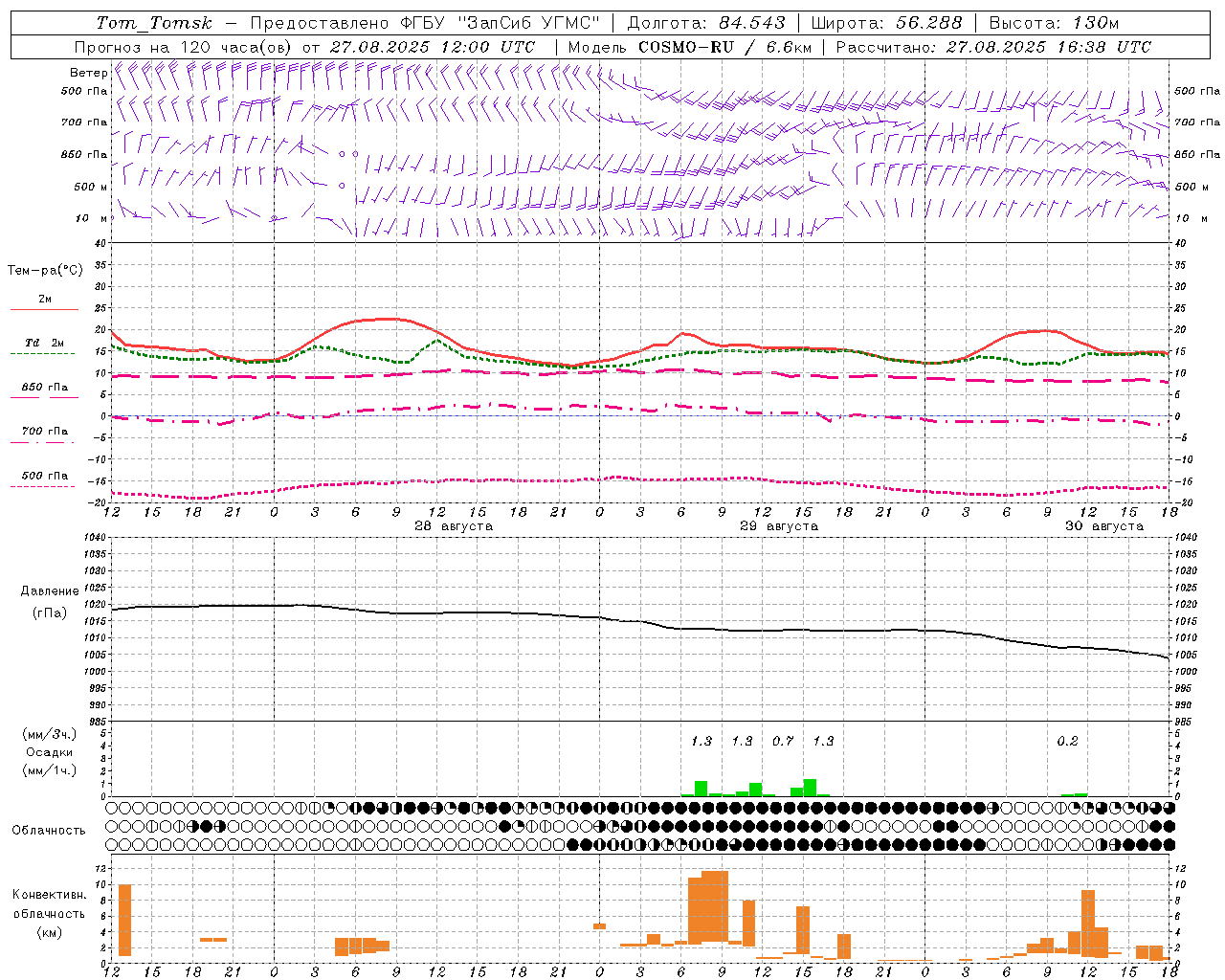Click the COSMO-RU / 6.6км model label
The width and height of the screenshot is (1225, 980).
tap(724, 47)
